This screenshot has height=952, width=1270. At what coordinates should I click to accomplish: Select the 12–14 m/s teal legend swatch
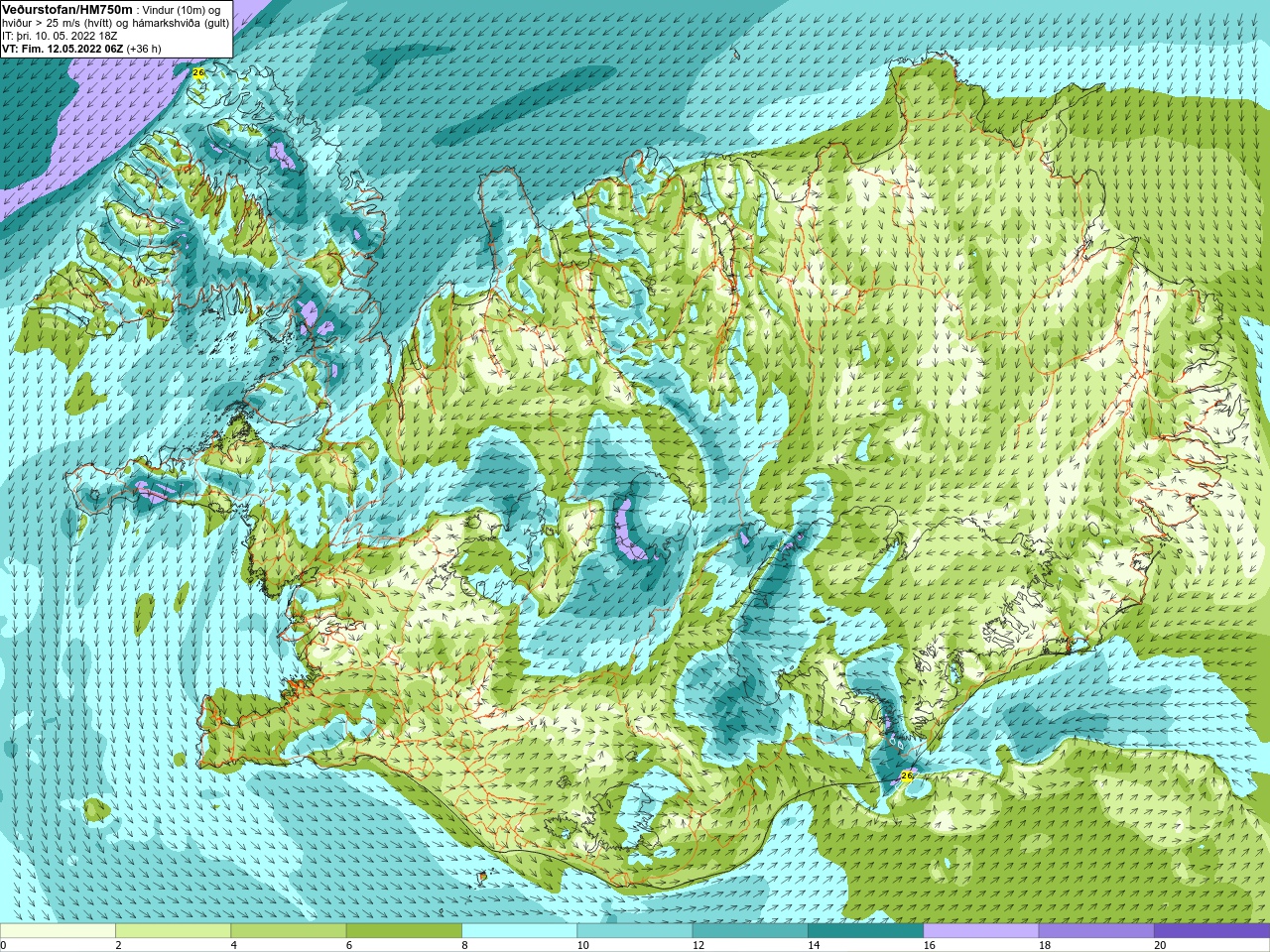750,931
